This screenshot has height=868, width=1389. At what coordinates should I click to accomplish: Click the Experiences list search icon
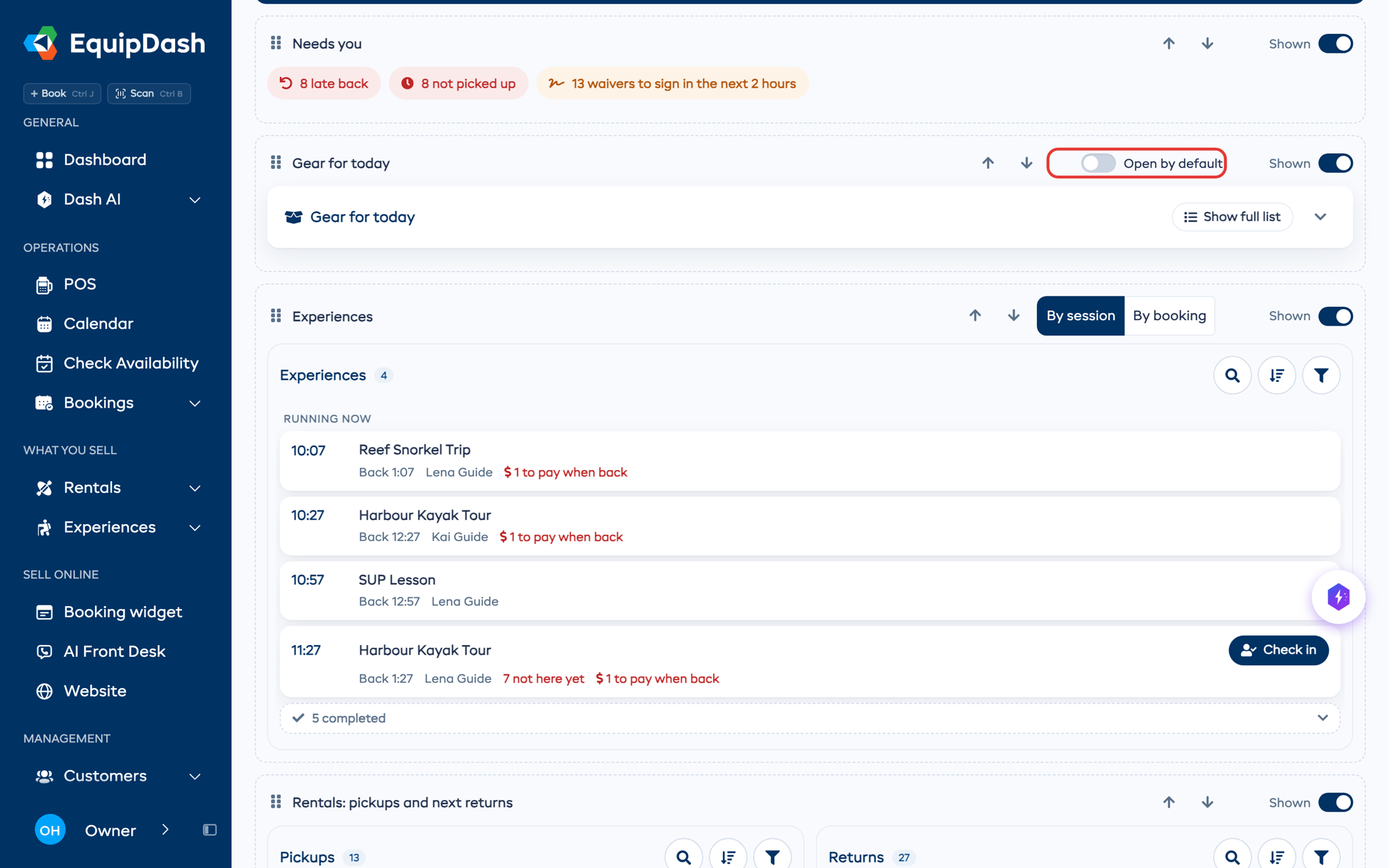click(1232, 376)
